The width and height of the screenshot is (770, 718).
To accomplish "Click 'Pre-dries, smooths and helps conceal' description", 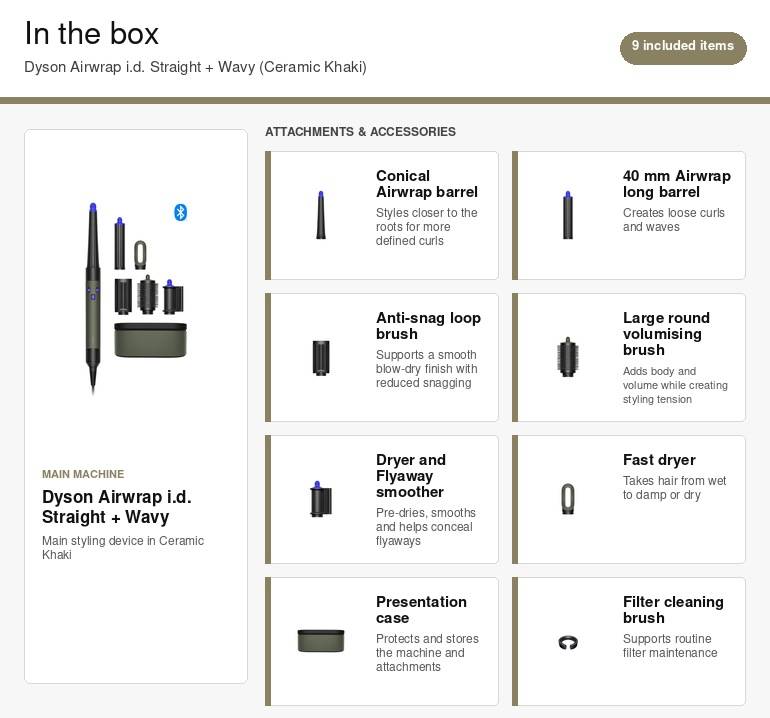I will click(425, 526).
